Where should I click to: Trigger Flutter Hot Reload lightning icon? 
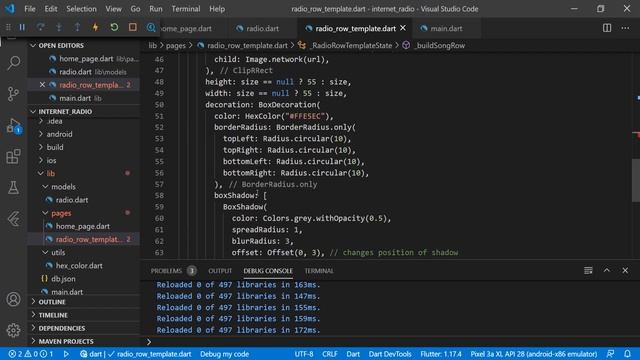click(96, 27)
